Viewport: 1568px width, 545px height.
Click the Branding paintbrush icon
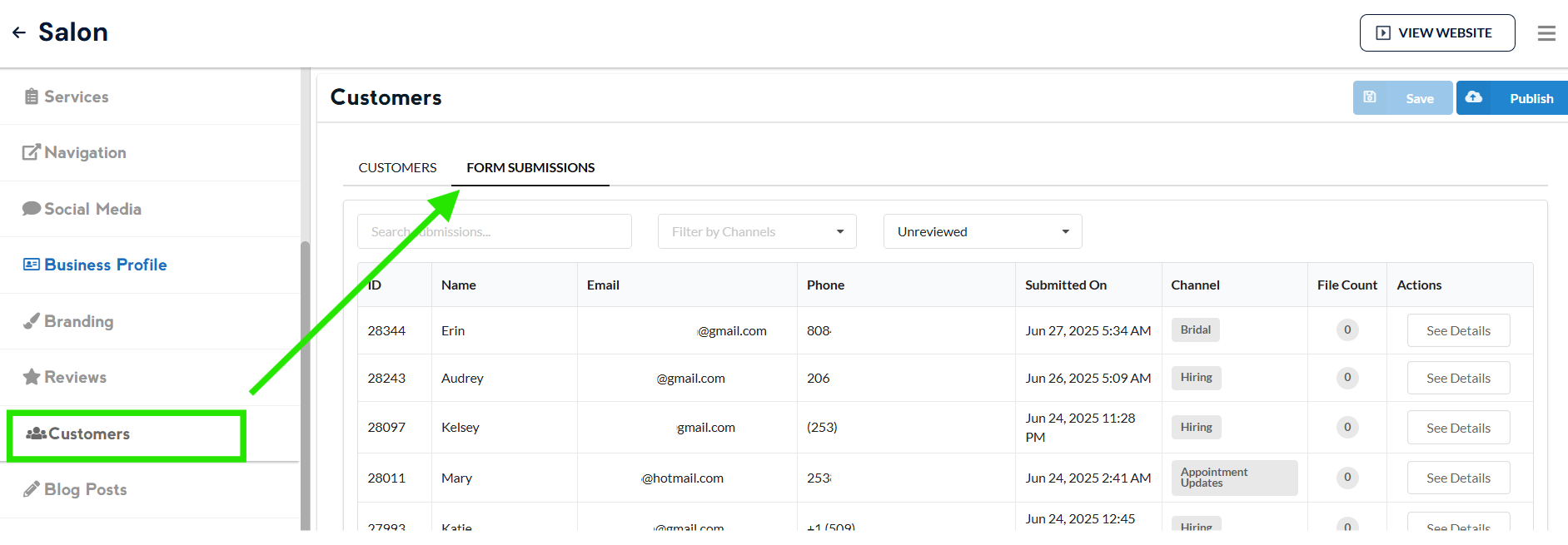(32, 321)
